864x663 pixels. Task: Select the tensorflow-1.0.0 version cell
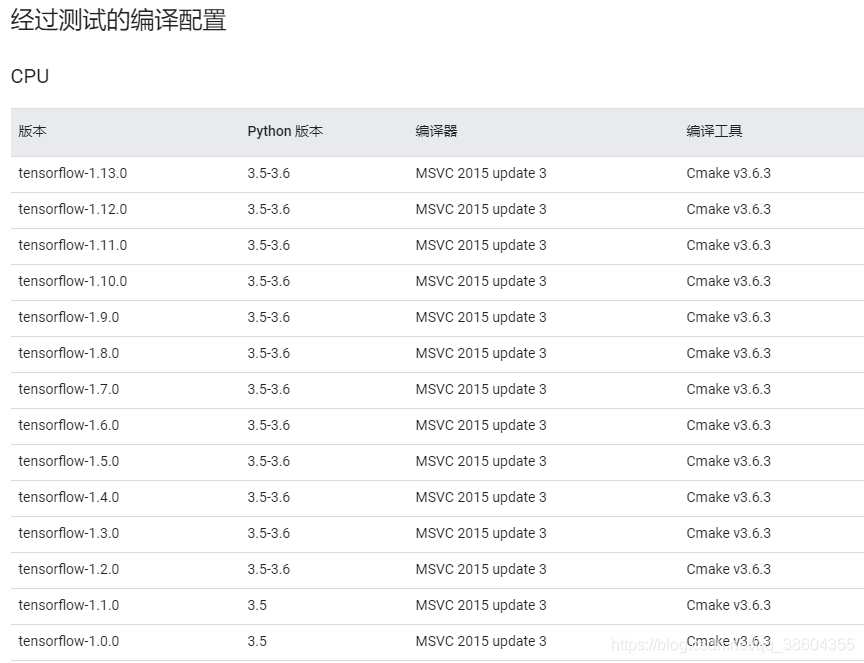[x=69, y=641]
